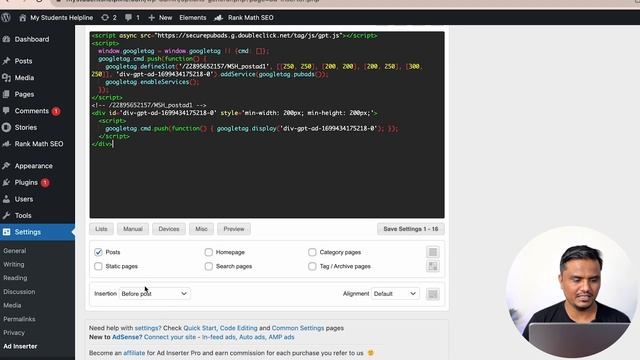Open the Permalinks settings submenu
Screen dimensions: 640x360
point(19,319)
